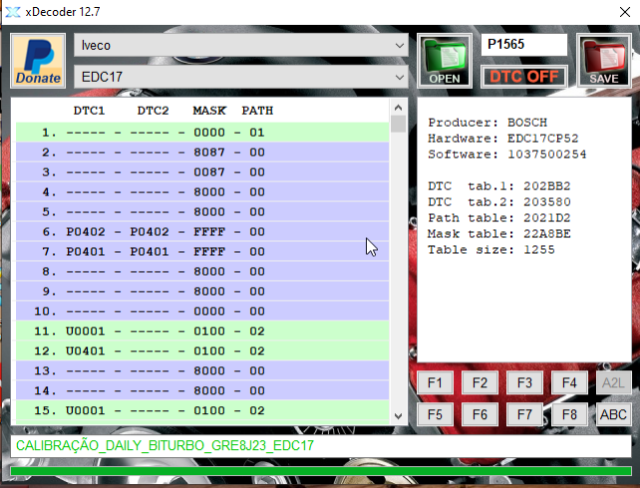Click the ABC button
The width and height of the screenshot is (640, 488).
(x=613, y=414)
